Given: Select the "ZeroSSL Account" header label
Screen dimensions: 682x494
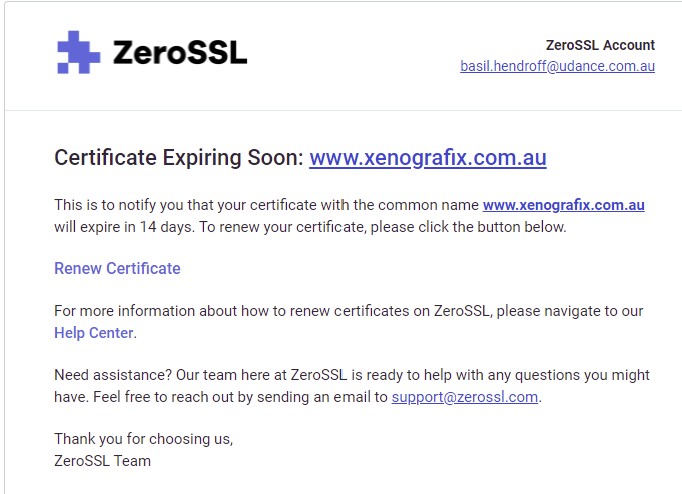Looking at the screenshot, I should click(600, 45).
